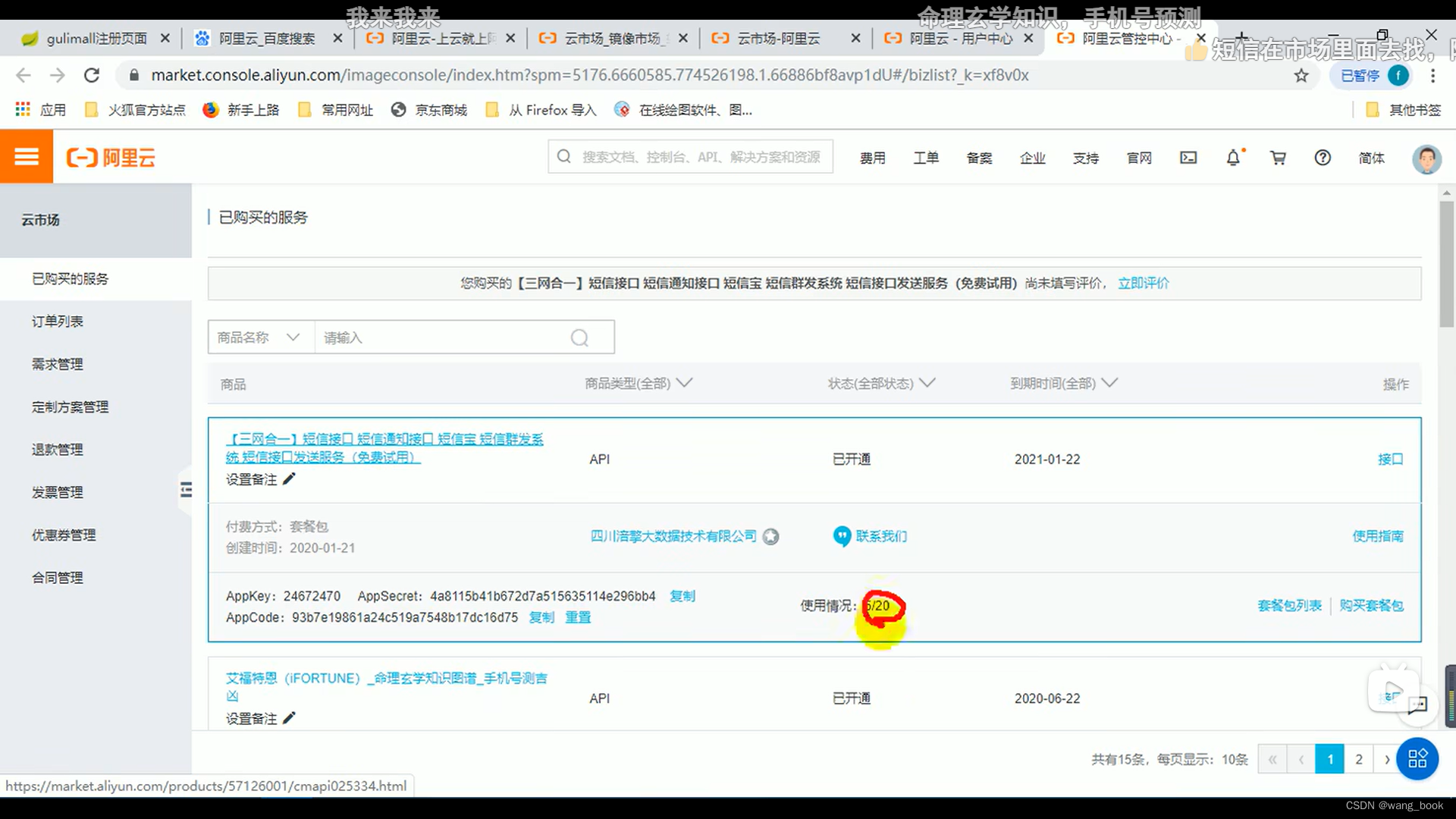The image size is (1456, 819).
Task: Go back in the browser
Action: (x=24, y=75)
